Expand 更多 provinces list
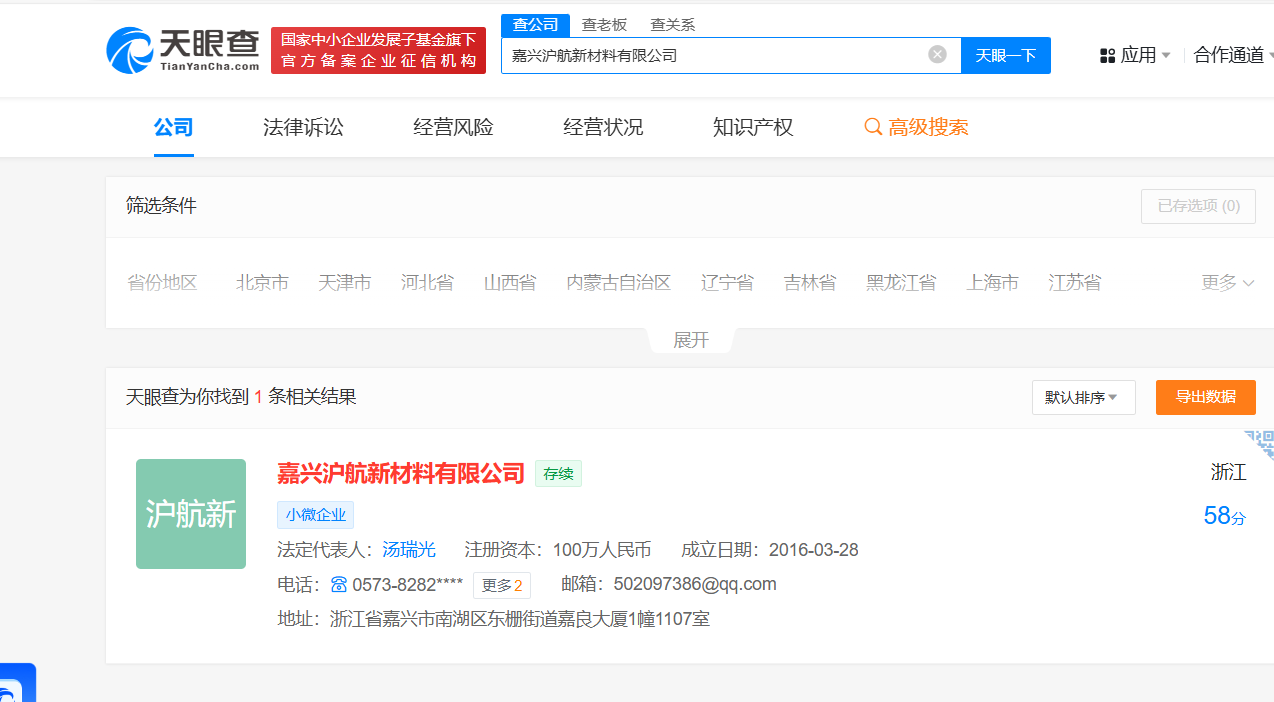 1227,283
